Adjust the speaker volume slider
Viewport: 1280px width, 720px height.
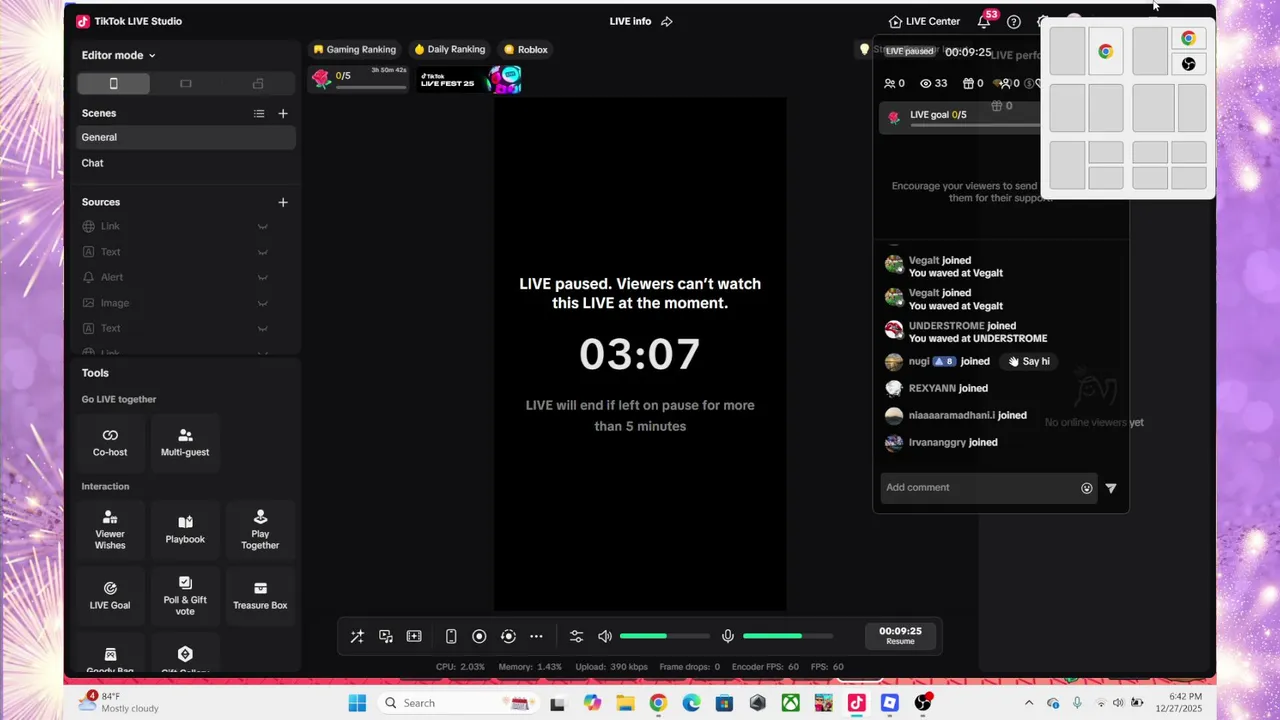pyautogui.click(x=665, y=636)
